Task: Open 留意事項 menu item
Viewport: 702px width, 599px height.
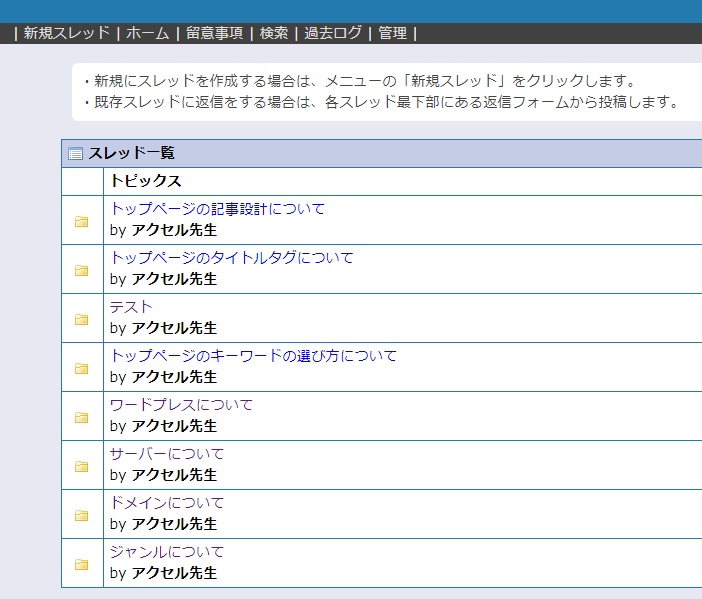Action: coord(214,33)
